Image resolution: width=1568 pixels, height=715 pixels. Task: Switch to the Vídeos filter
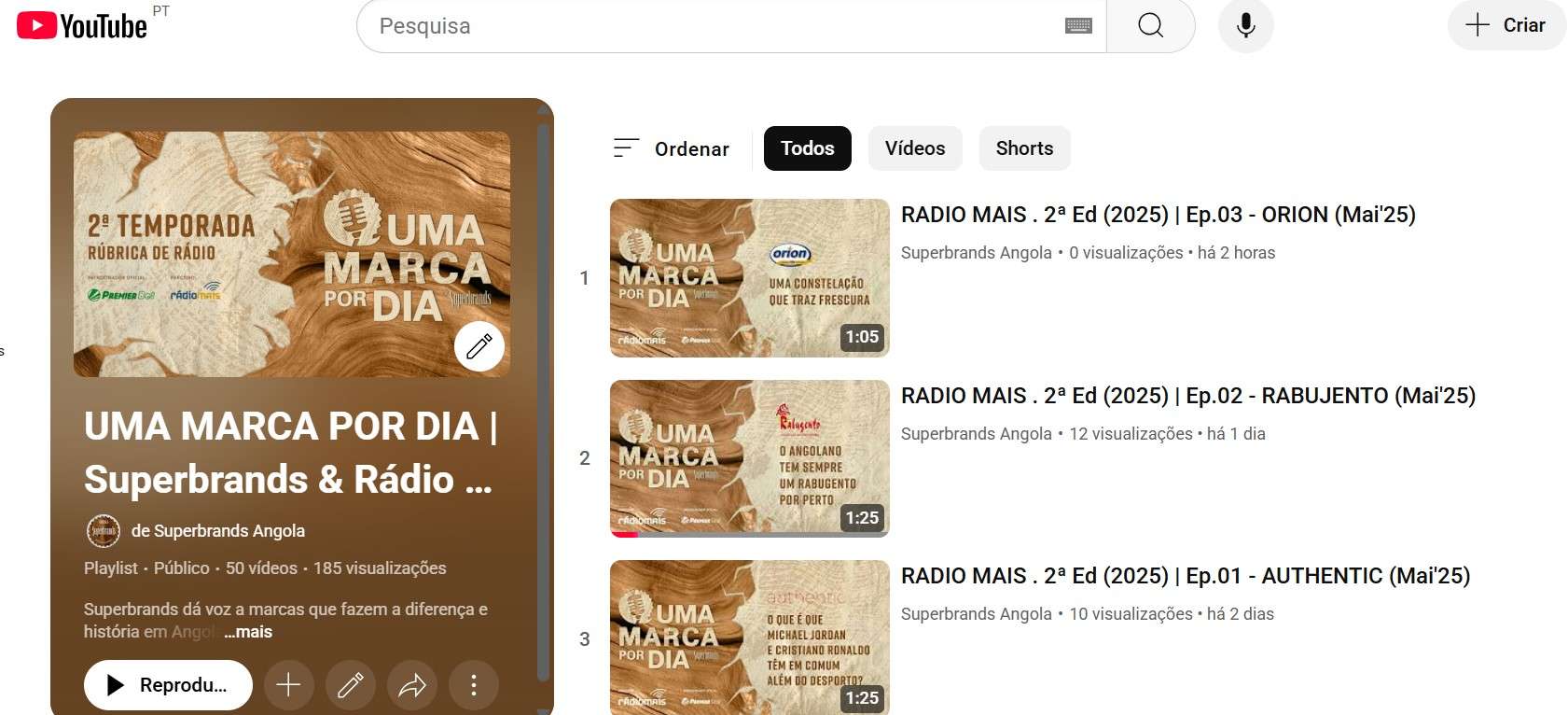[x=915, y=148]
